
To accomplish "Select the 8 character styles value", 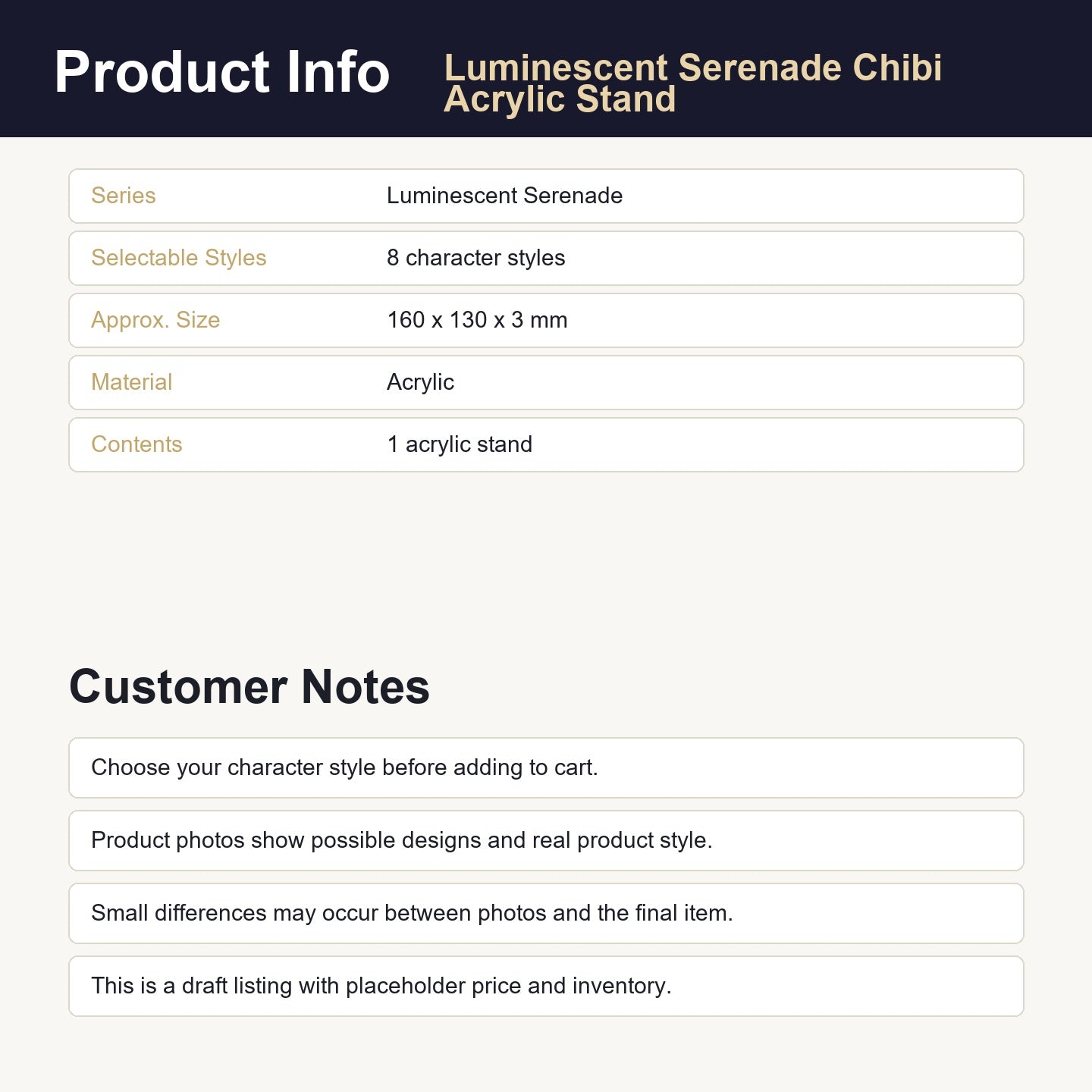I will [x=475, y=258].
